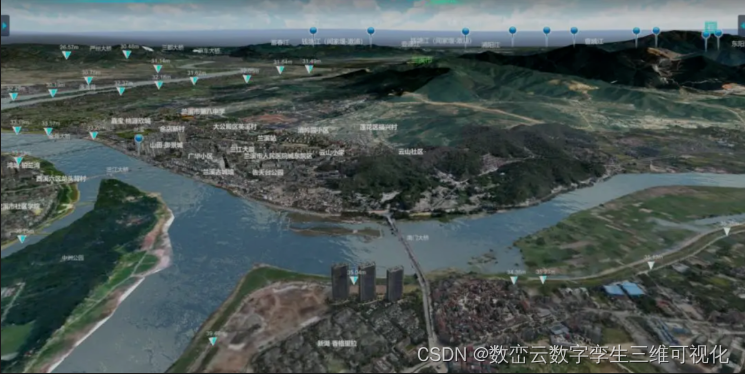745x374 pixels.
Task: Select the 34.36m triangle marker
Action: (514, 280)
